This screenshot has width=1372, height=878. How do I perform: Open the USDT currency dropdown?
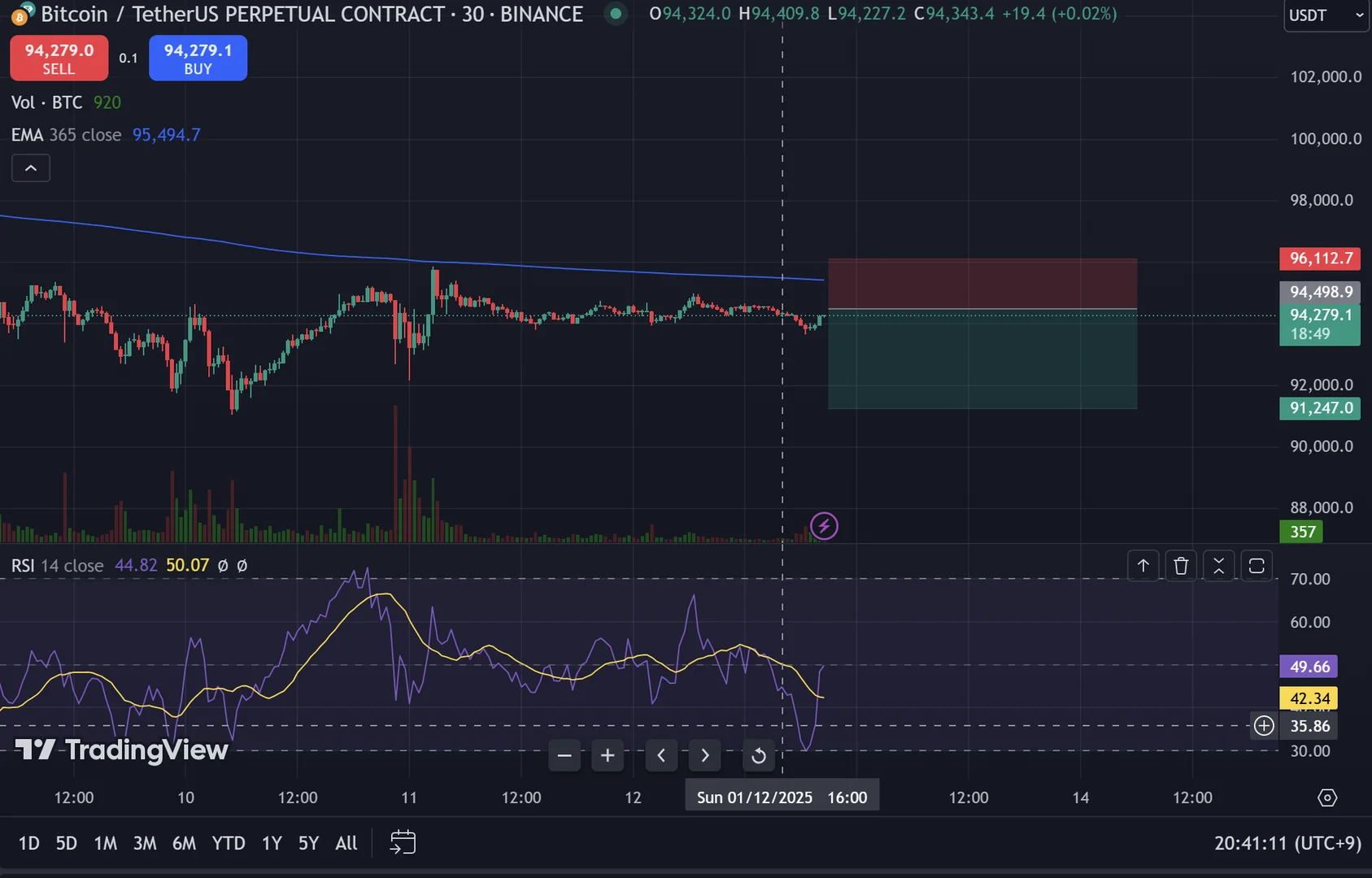1326,15
